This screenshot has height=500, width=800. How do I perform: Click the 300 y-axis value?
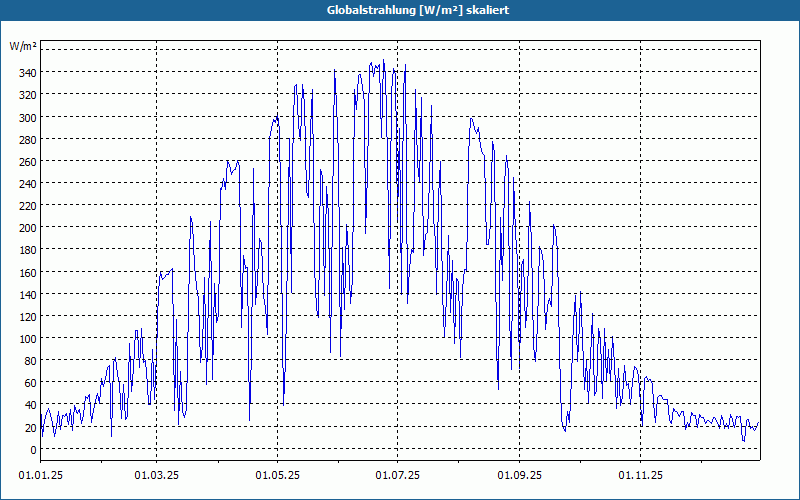tap(28, 118)
